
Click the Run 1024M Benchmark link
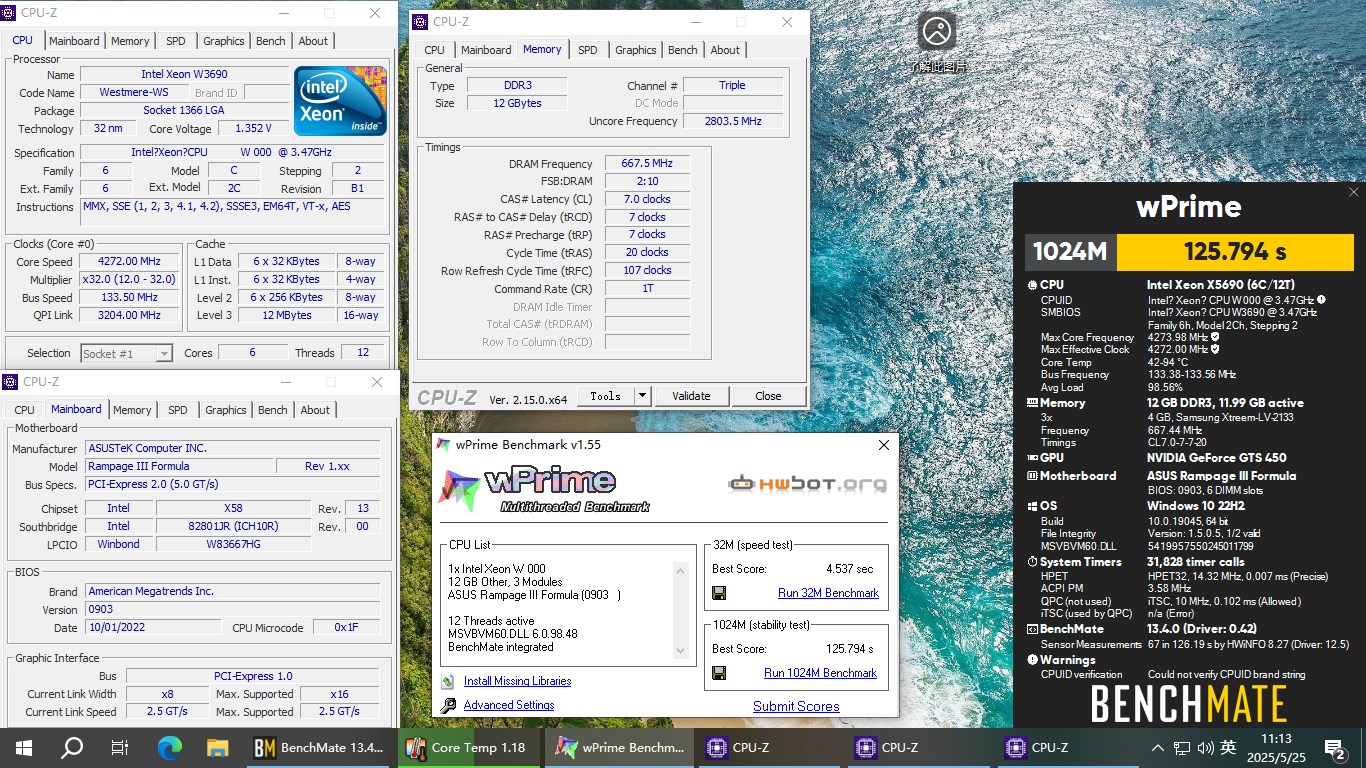pyautogui.click(x=820, y=673)
